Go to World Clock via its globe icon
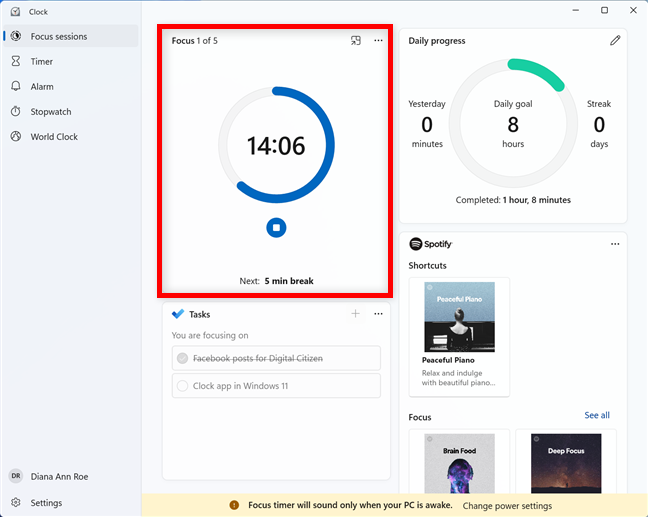 [x=16, y=137]
